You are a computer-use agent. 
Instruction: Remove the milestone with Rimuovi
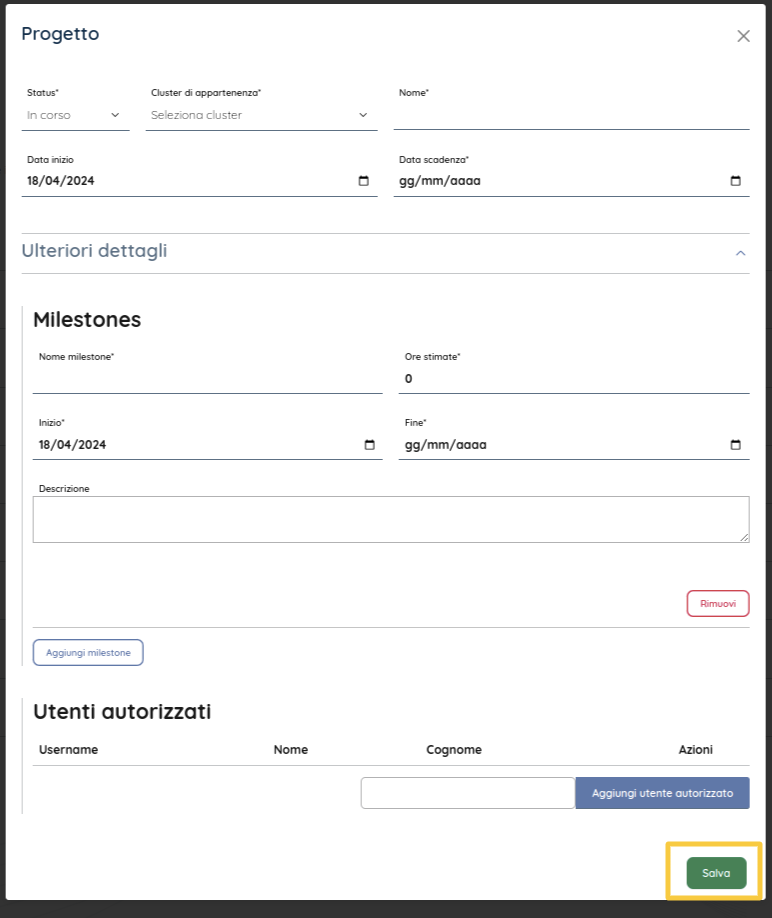[x=717, y=603]
